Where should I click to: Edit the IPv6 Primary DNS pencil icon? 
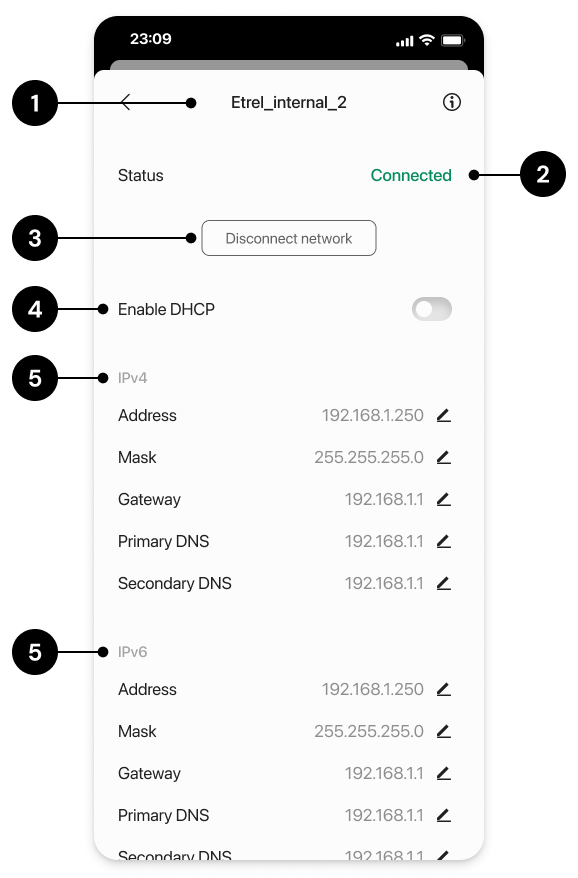(444, 815)
